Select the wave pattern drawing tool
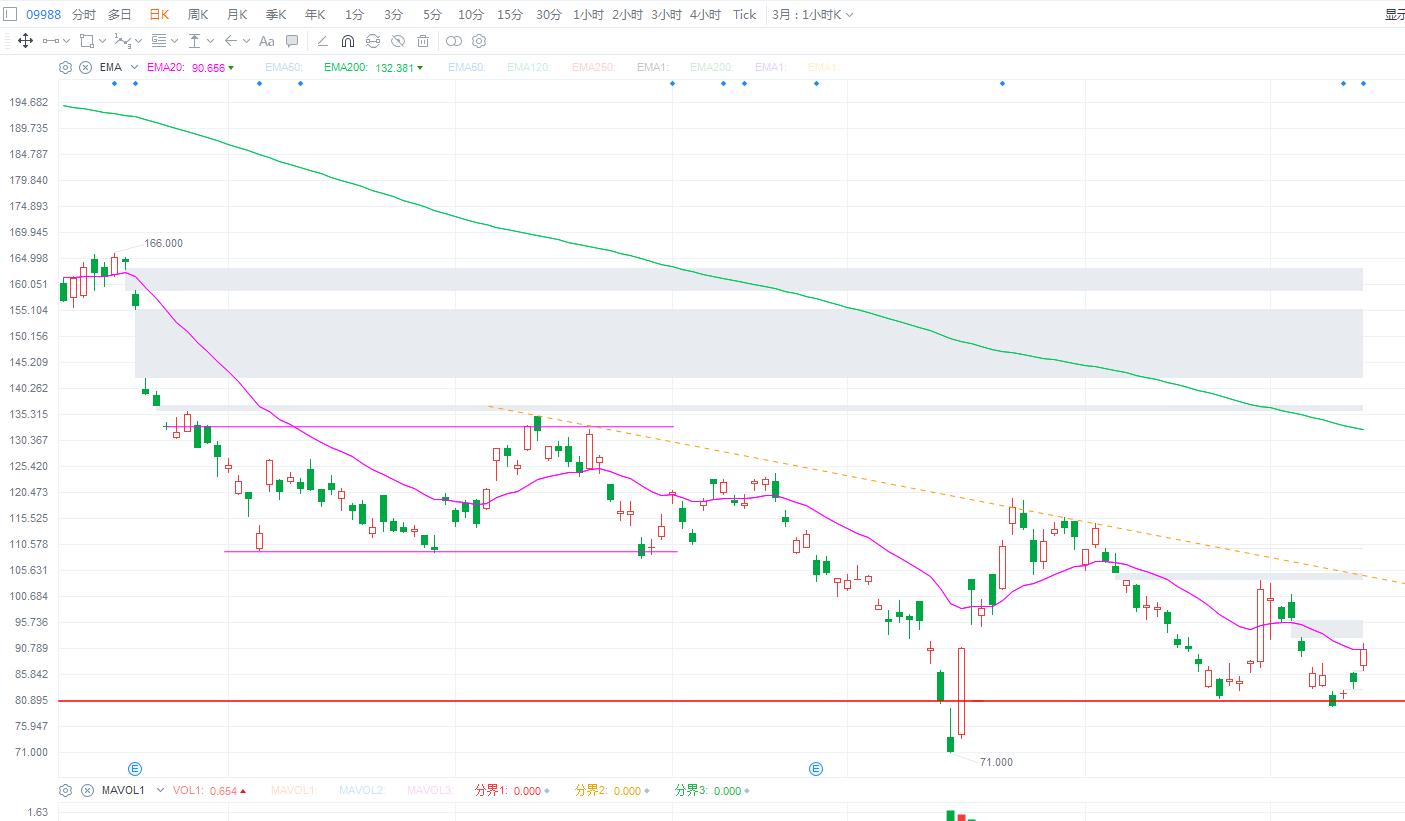Image resolution: width=1405 pixels, height=821 pixels. (x=122, y=41)
